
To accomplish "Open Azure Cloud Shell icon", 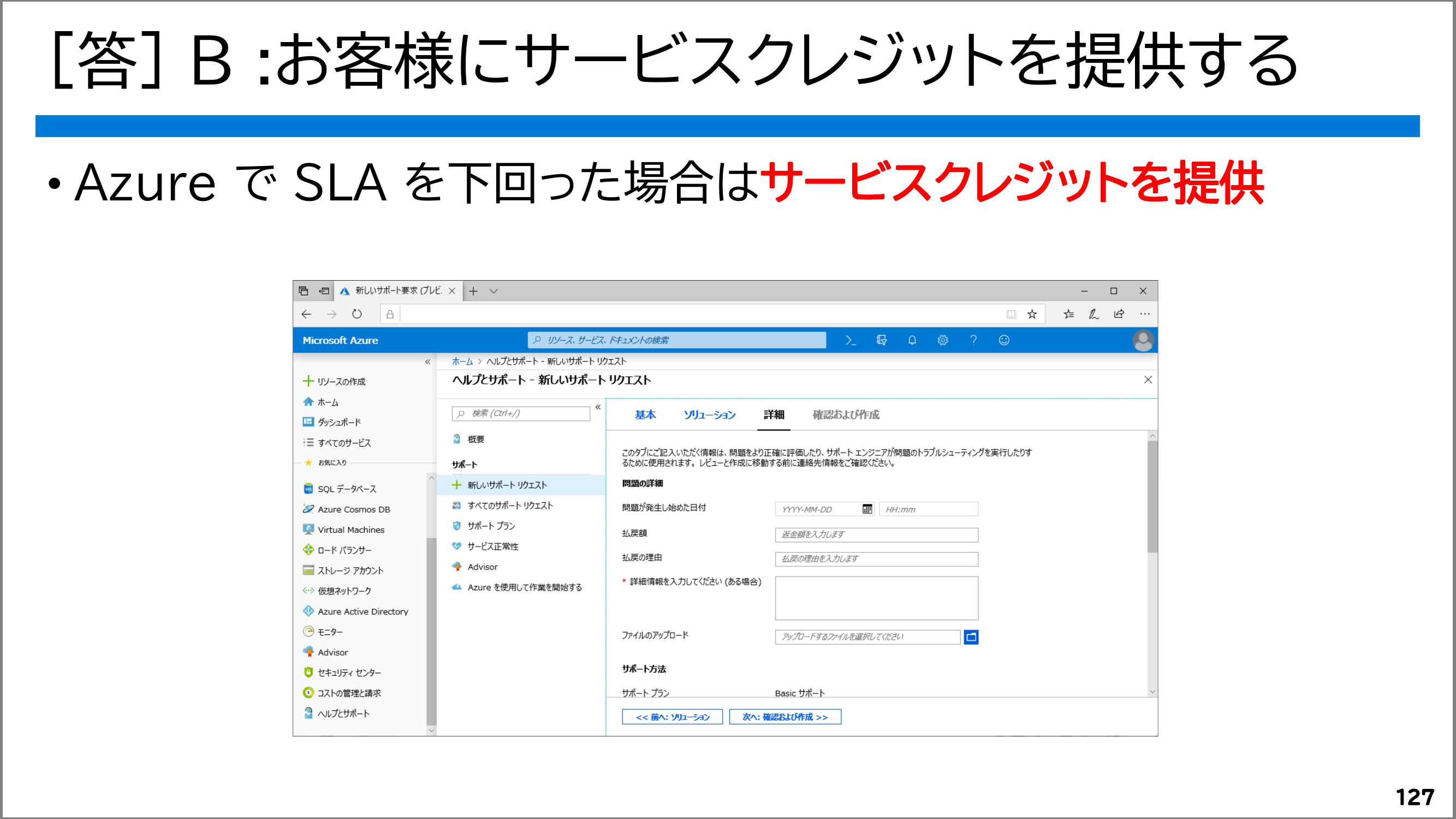I will pyautogui.click(x=851, y=340).
